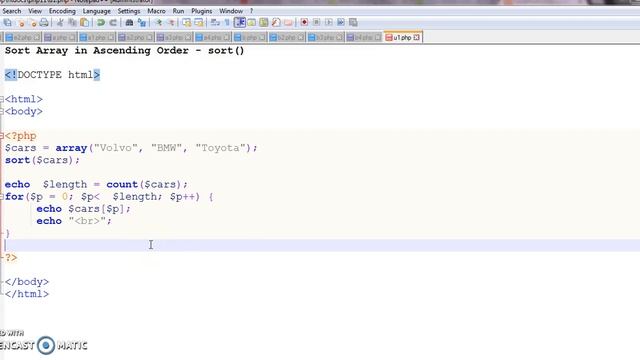Click the "Volvo" string in the array

point(116,148)
